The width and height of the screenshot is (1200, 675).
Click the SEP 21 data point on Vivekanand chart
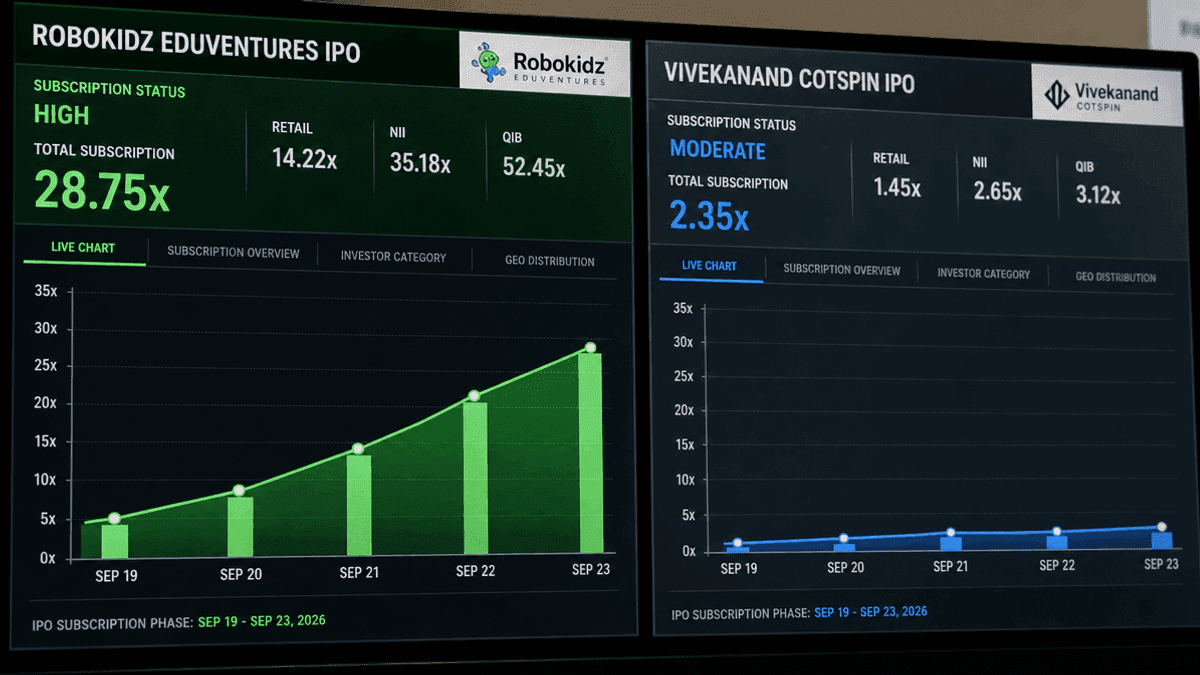(x=950, y=533)
